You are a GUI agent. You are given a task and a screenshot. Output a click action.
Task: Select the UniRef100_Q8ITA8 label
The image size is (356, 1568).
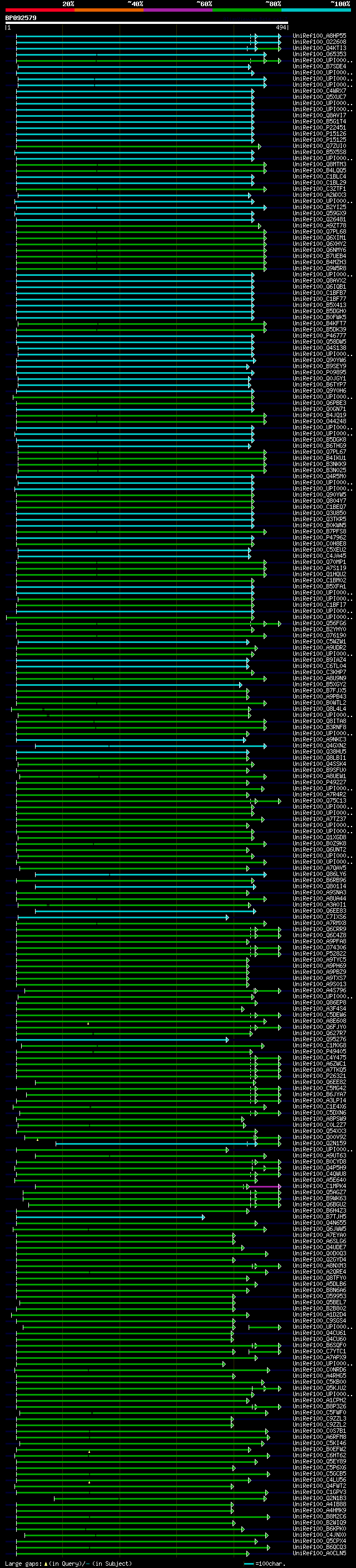[x=319, y=721]
